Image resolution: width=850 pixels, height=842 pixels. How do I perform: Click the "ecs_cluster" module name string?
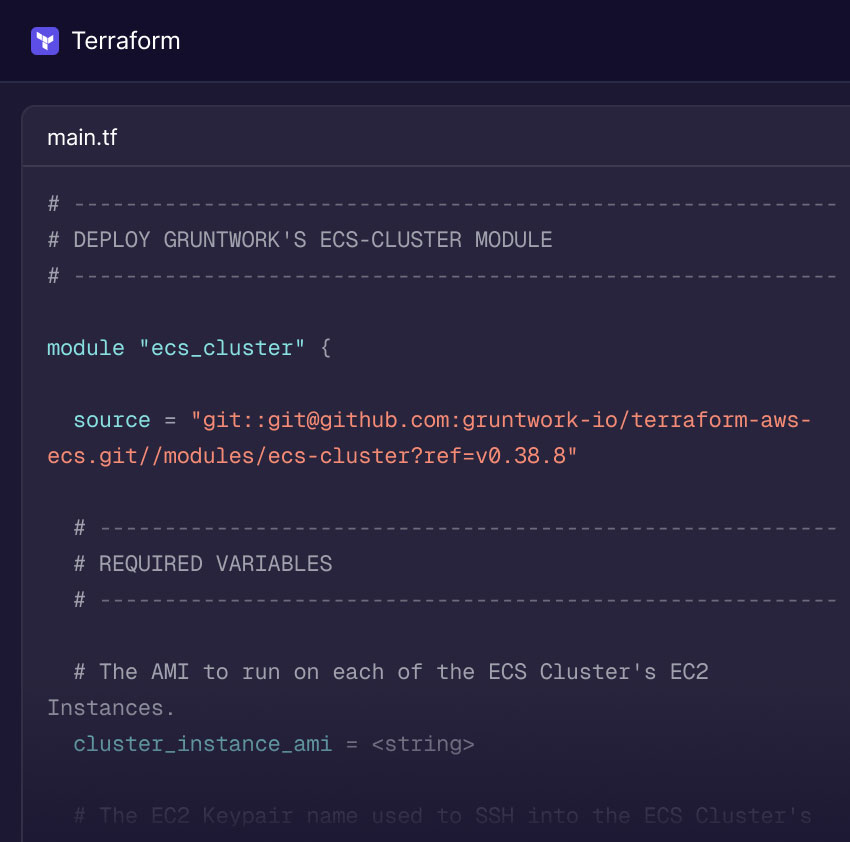[x=222, y=348]
